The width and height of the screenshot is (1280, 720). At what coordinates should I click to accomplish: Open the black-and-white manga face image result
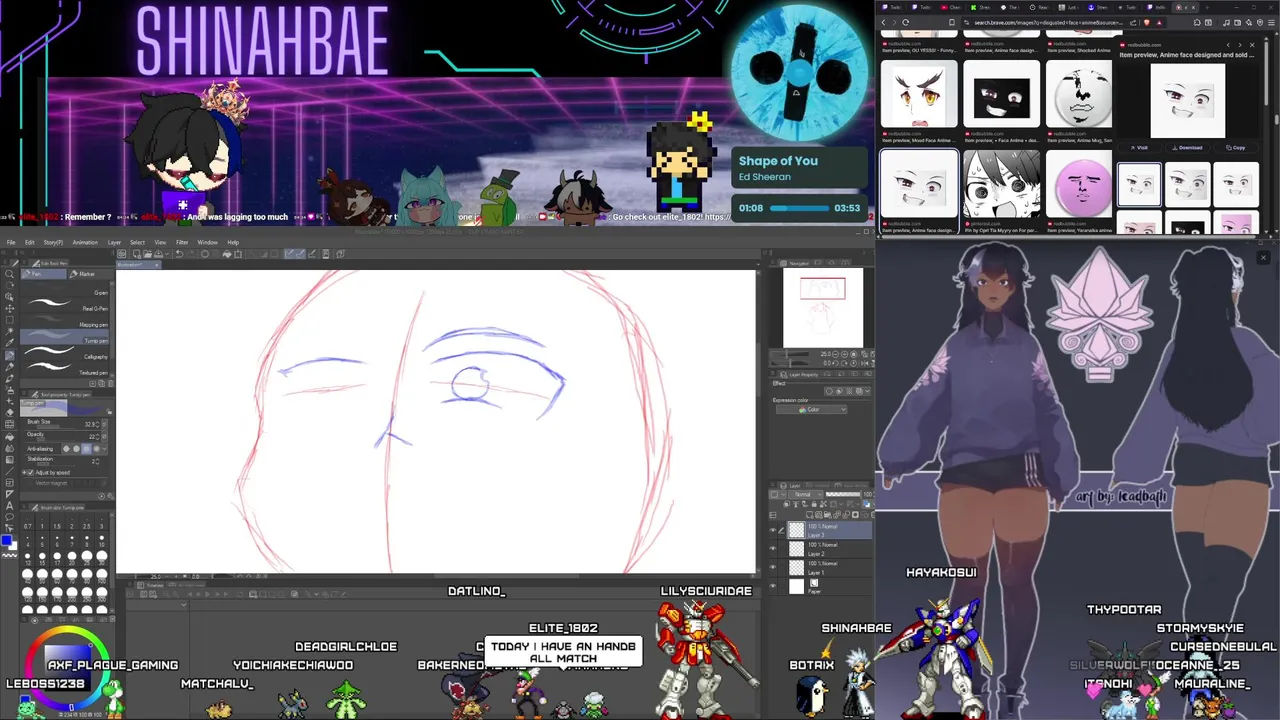[x=1001, y=185]
